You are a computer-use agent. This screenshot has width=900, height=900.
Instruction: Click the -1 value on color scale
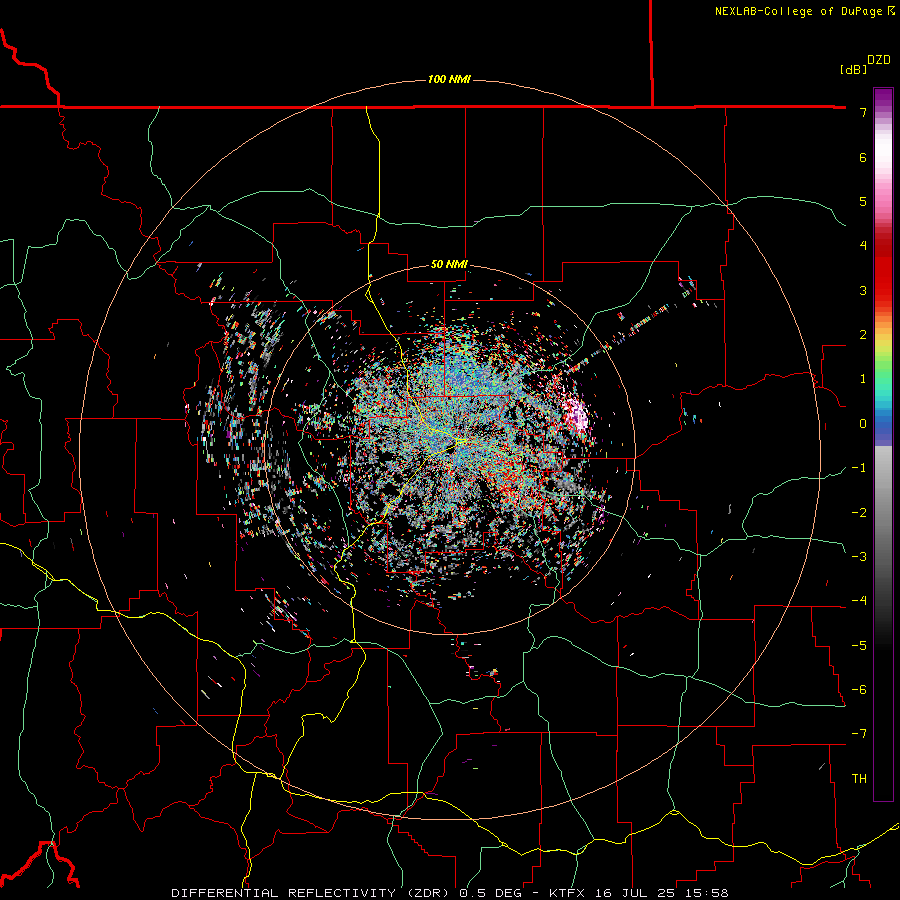(x=859, y=468)
